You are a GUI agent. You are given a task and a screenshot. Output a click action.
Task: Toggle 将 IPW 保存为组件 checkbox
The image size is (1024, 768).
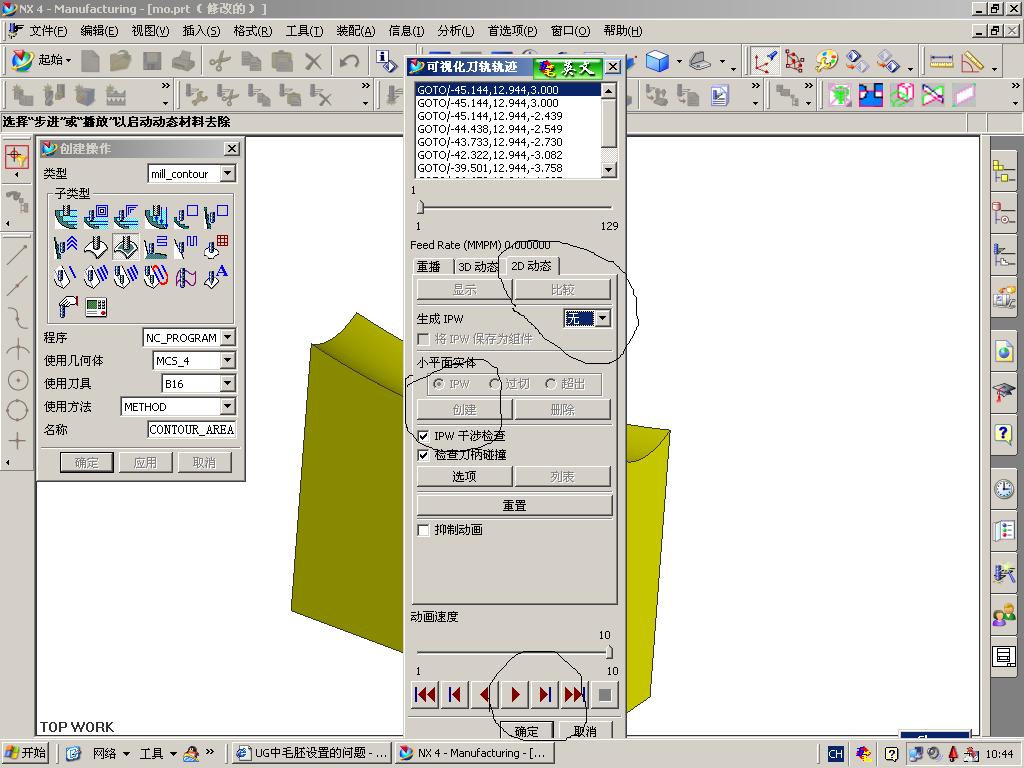[x=423, y=339]
